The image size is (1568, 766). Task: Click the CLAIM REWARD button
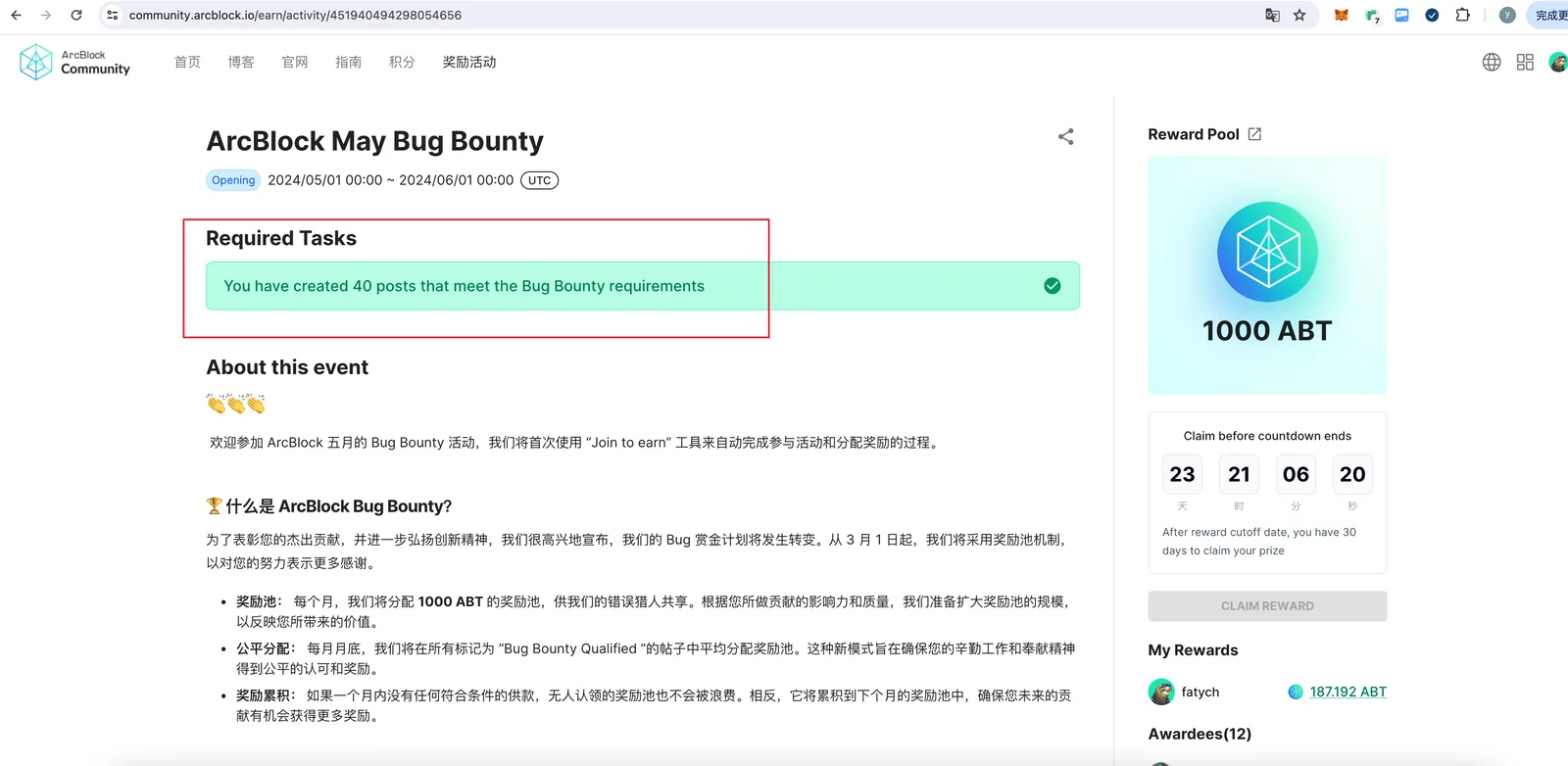(x=1267, y=606)
